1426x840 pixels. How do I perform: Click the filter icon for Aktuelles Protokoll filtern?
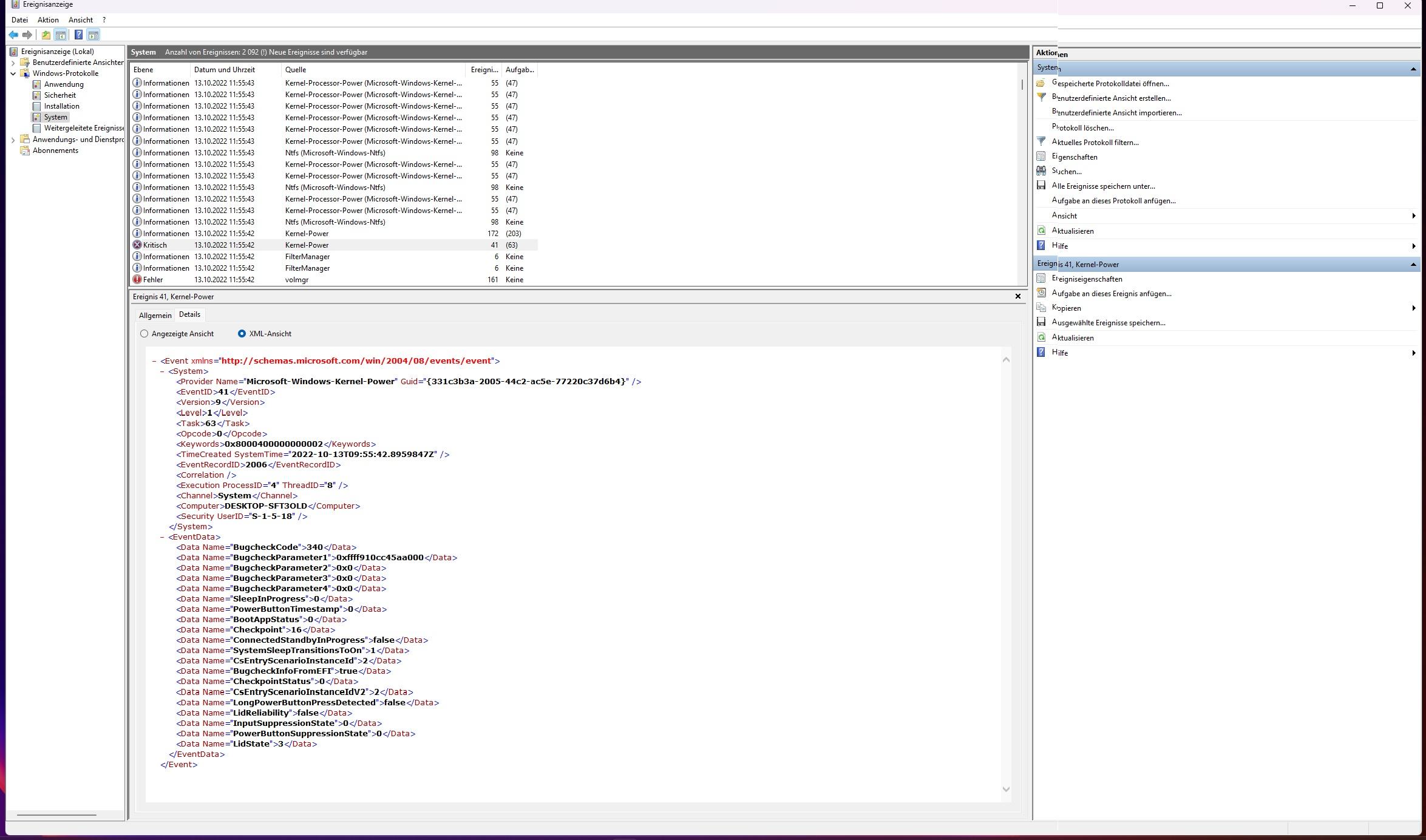tap(1041, 142)
